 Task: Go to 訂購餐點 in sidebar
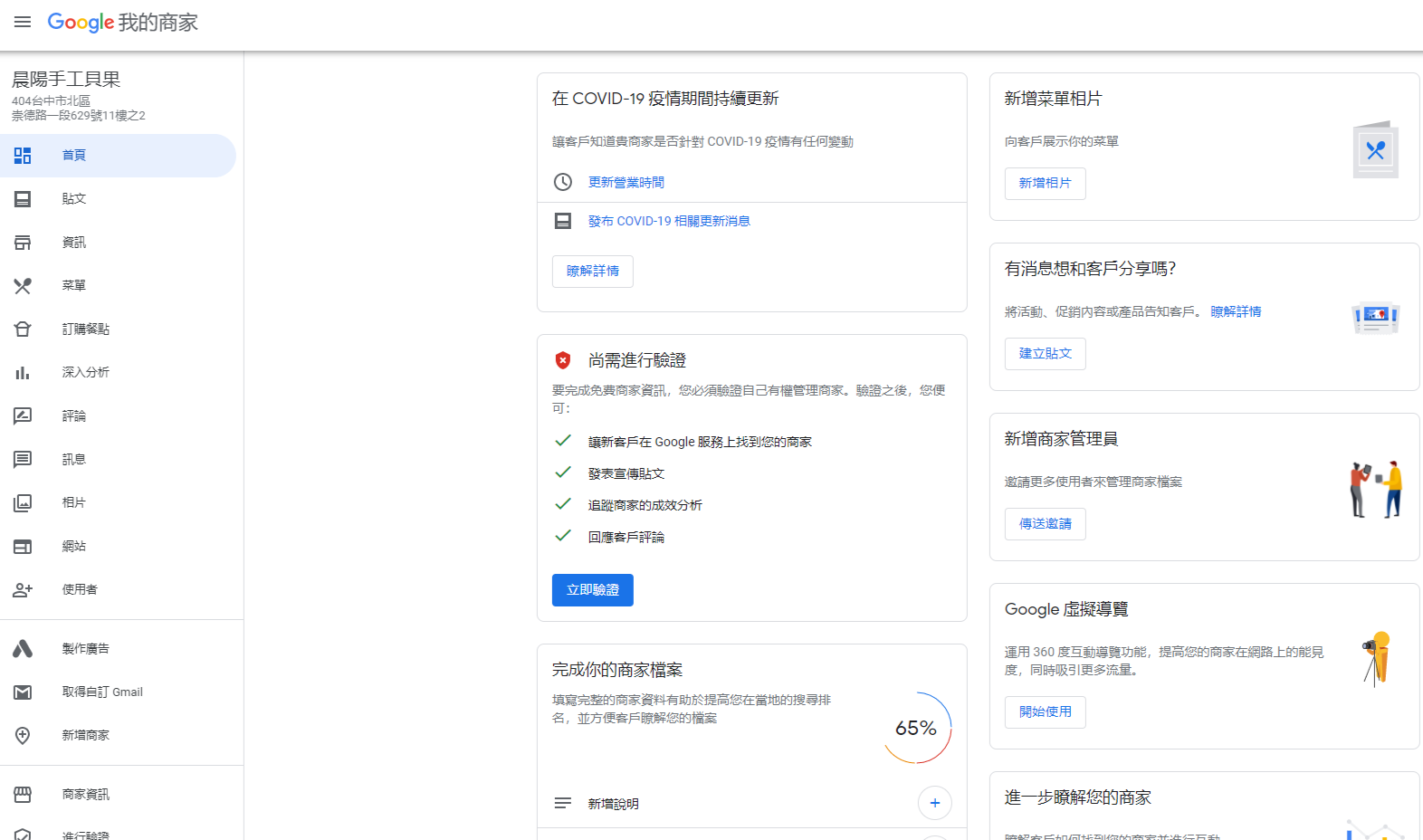click(x=86, y=329)
